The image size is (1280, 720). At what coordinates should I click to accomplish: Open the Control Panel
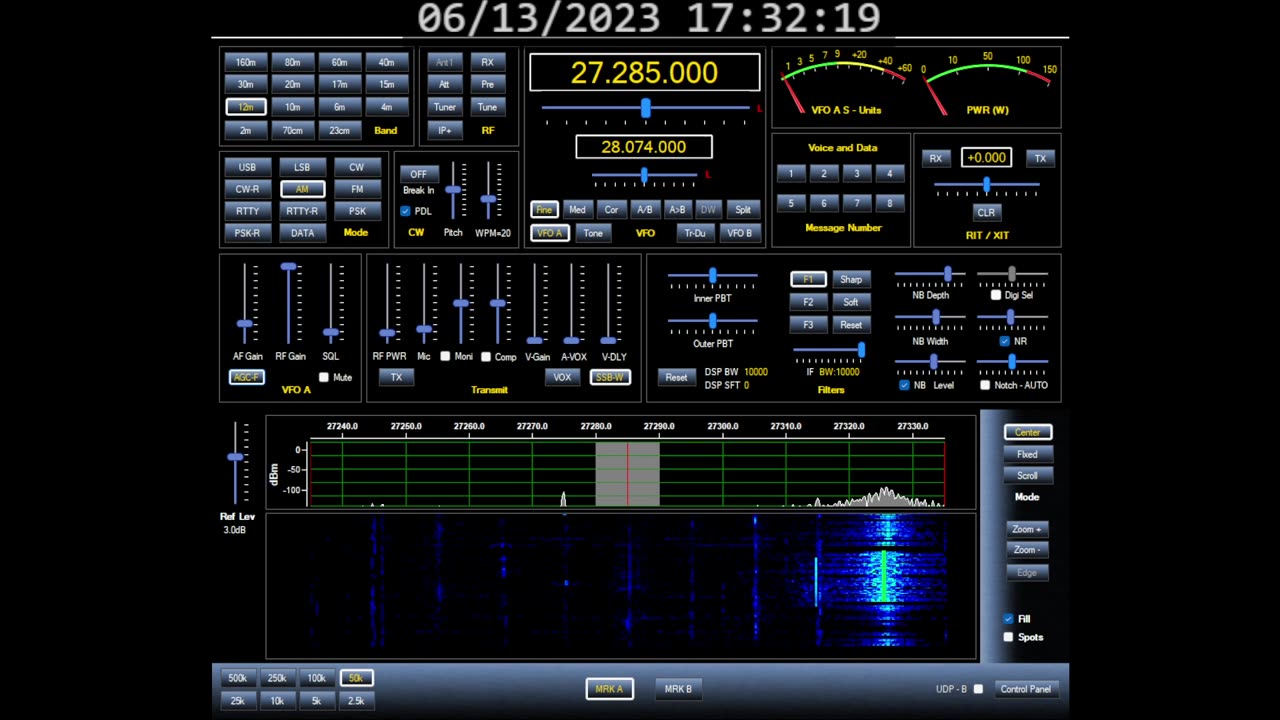pos(1026,689)
